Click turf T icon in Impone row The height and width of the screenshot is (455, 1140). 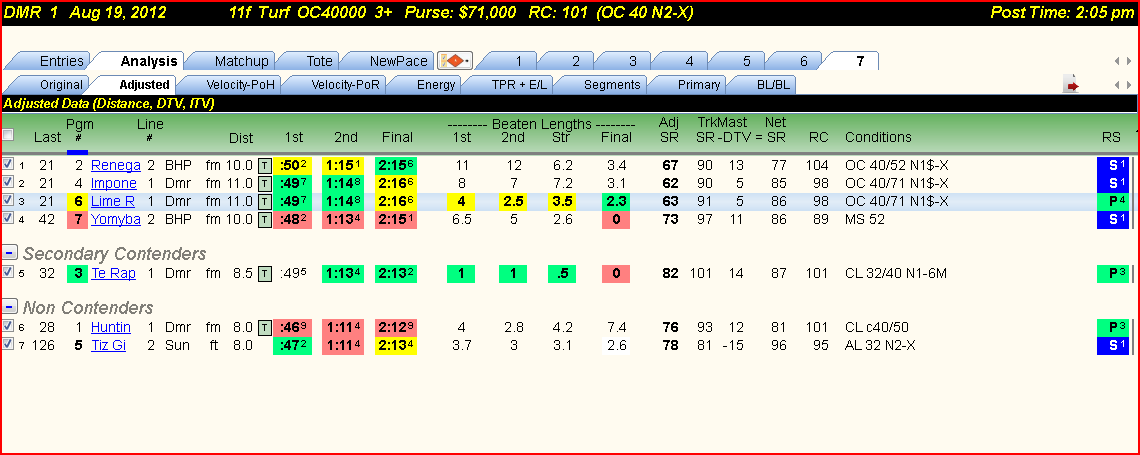tap(265, 183)
